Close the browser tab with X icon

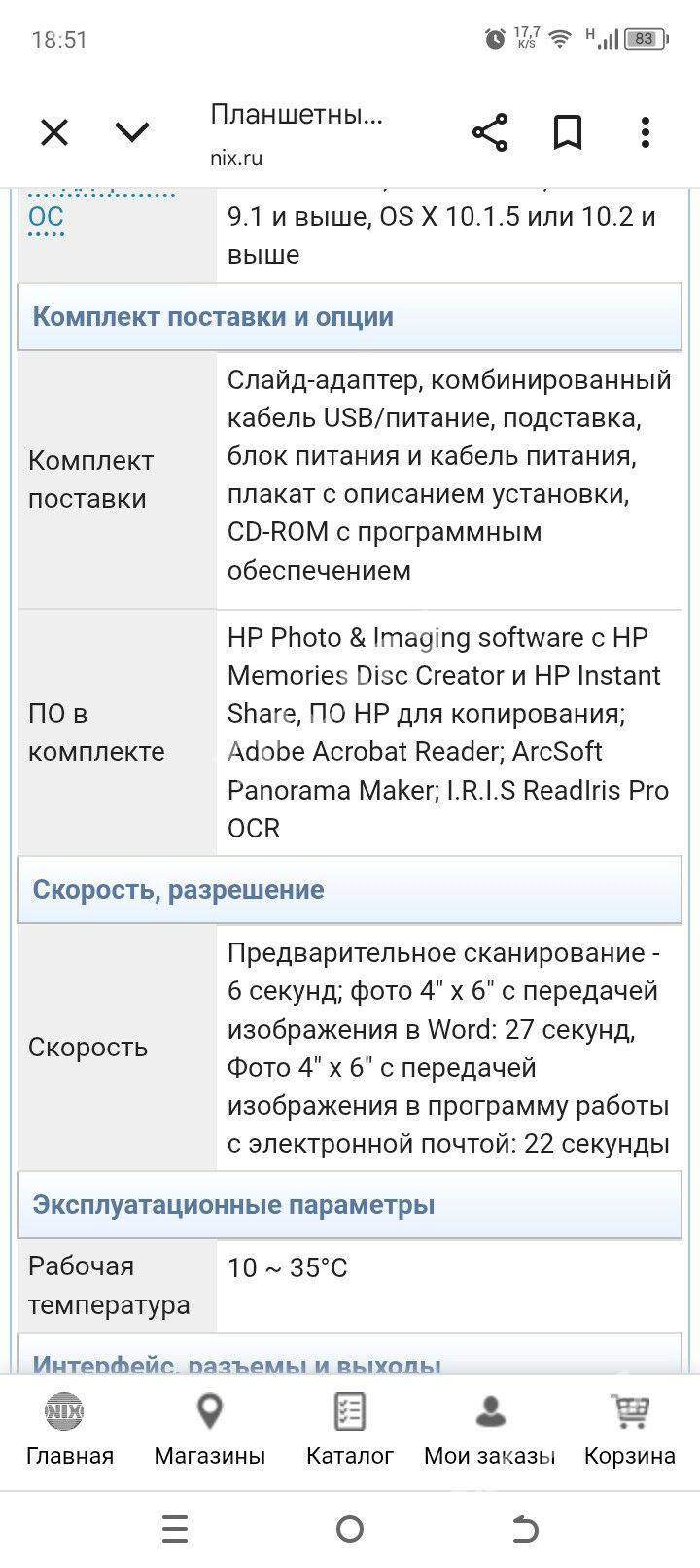54,132
